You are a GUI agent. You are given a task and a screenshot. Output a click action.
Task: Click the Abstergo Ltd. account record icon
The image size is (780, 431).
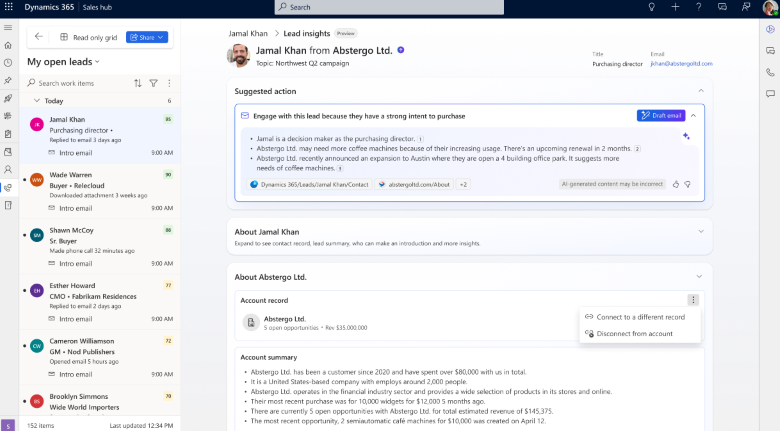(251, 323)
